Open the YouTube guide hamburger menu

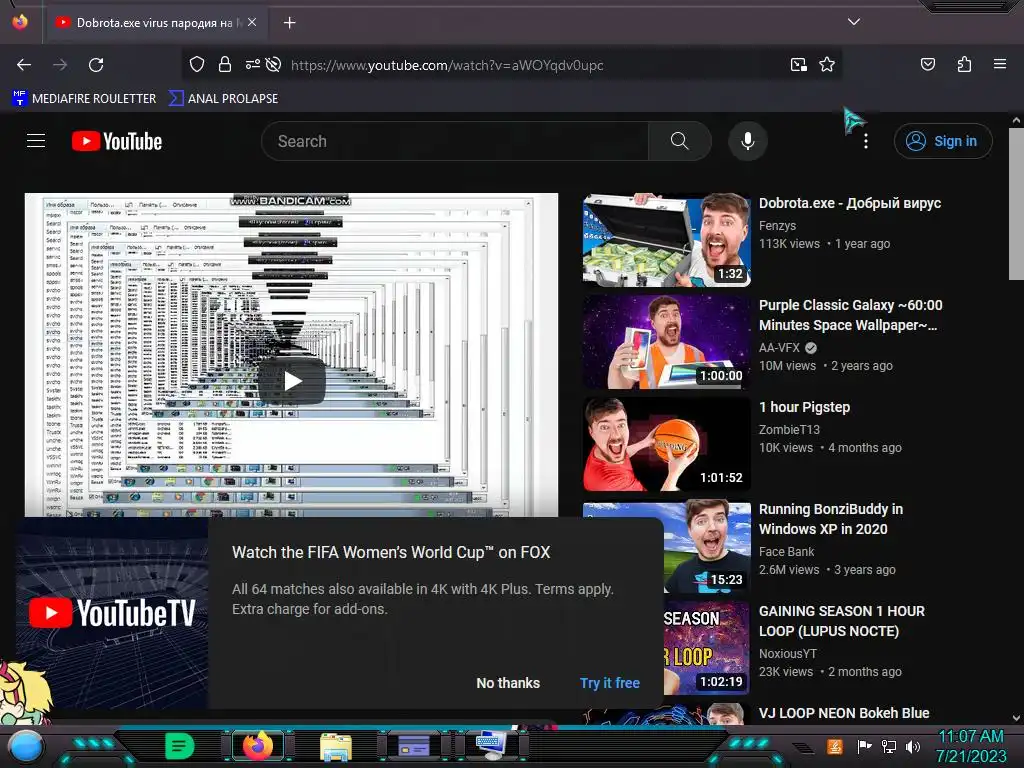[x=36, y=141]
